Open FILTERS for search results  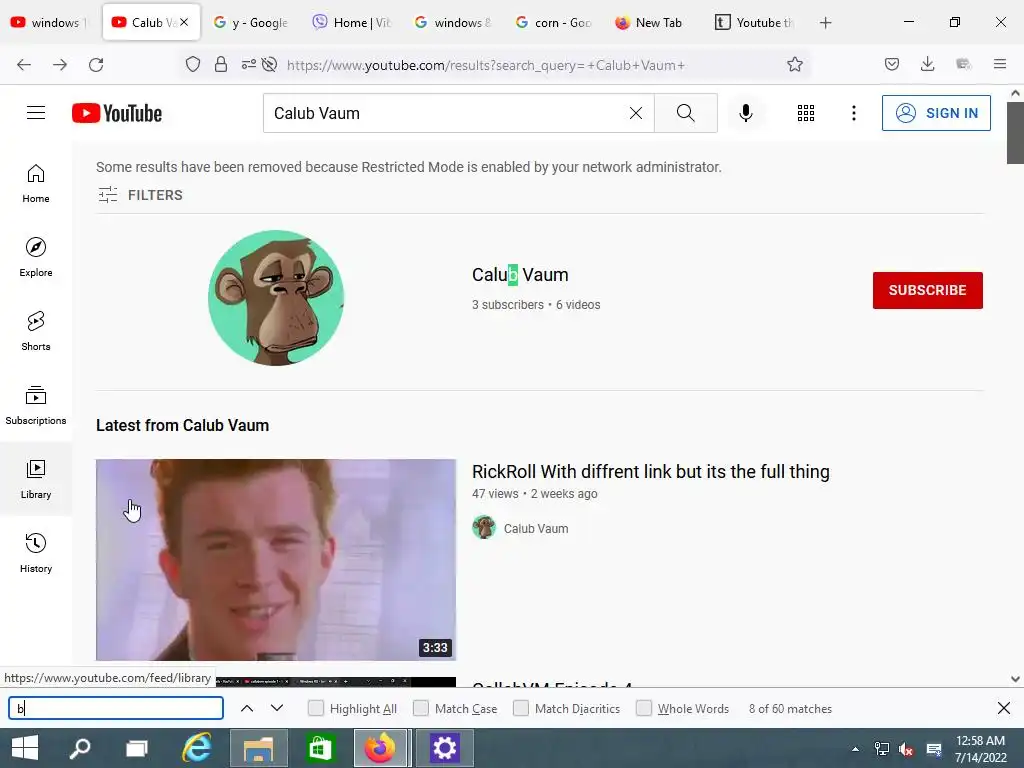coord(140,195)
